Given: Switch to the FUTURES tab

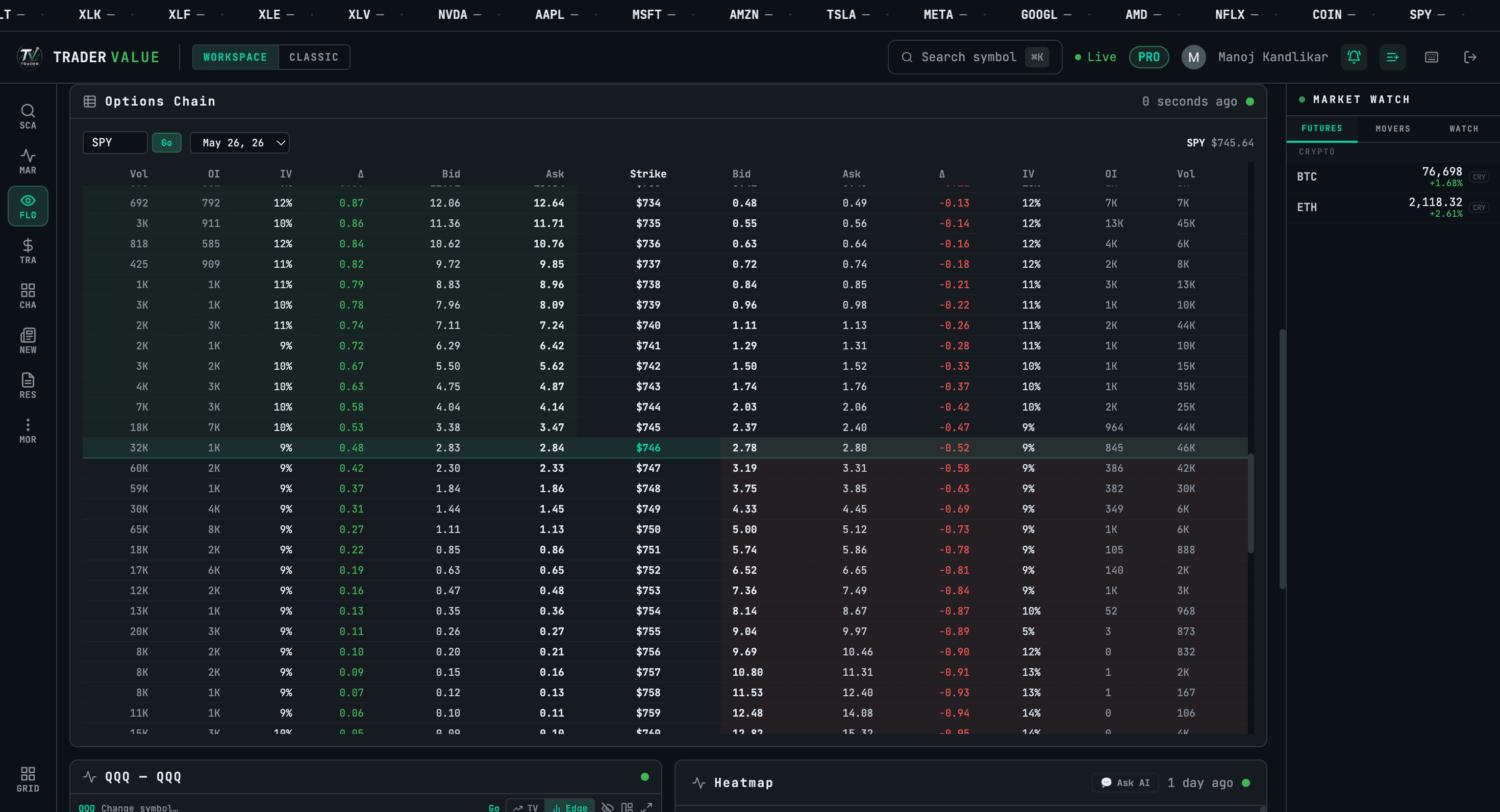Looking at the screenshot, I should 1322,128.
